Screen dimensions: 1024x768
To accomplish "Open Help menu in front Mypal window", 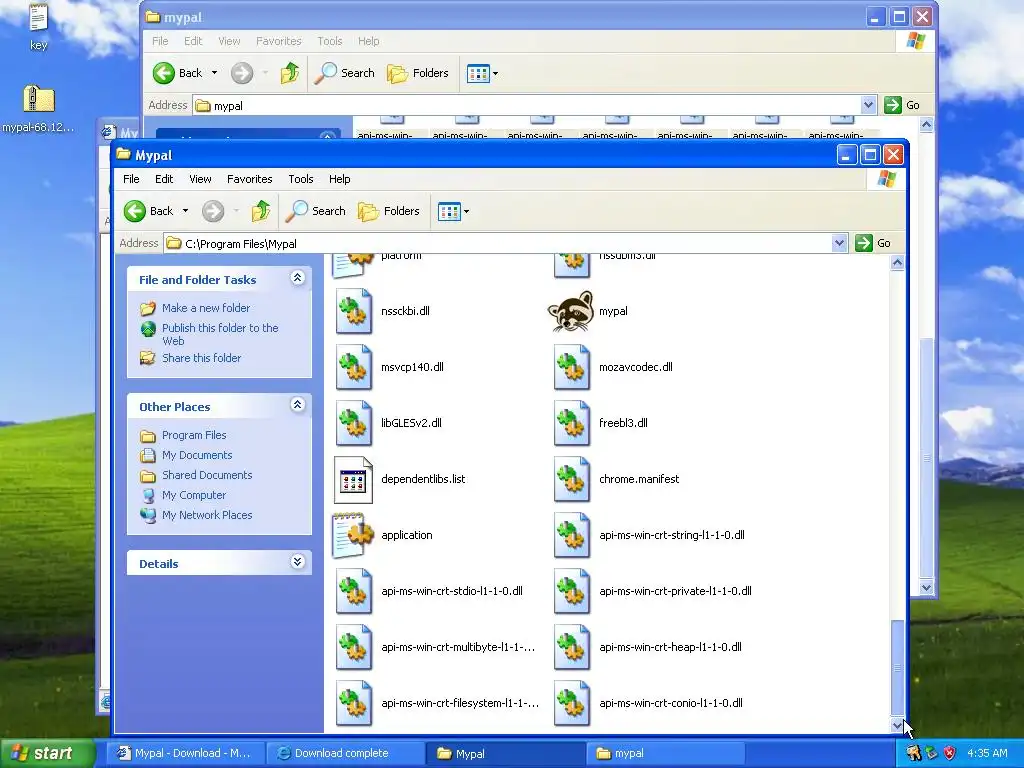I will tap(340, 179).
